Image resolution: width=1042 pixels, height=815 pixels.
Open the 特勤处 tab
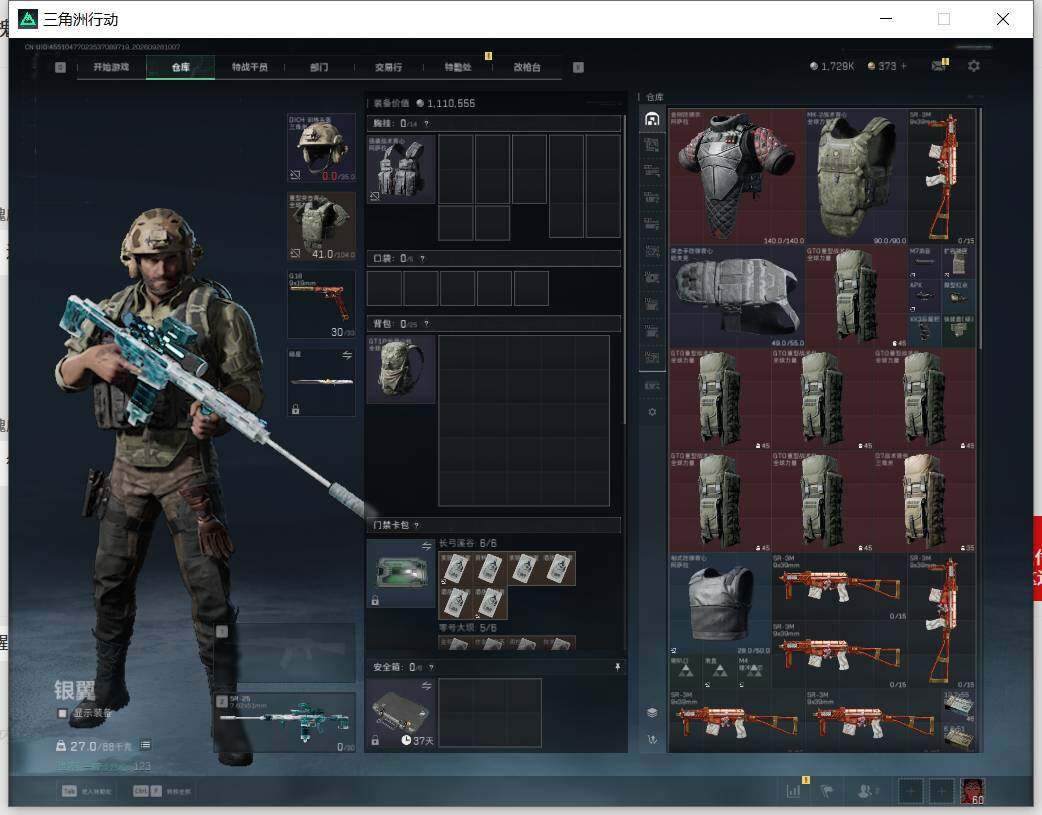coord(458,67)
